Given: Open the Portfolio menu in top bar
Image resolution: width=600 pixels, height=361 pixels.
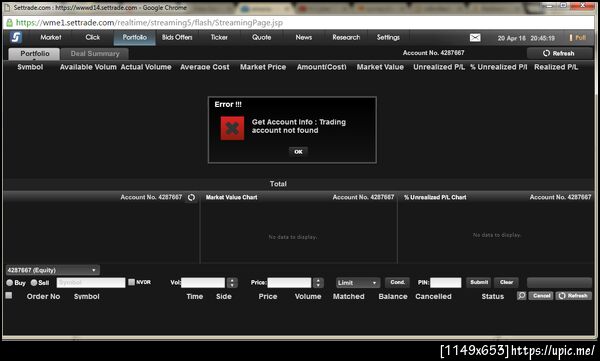Looking at the screenshot, I should [x=134, y=38].
